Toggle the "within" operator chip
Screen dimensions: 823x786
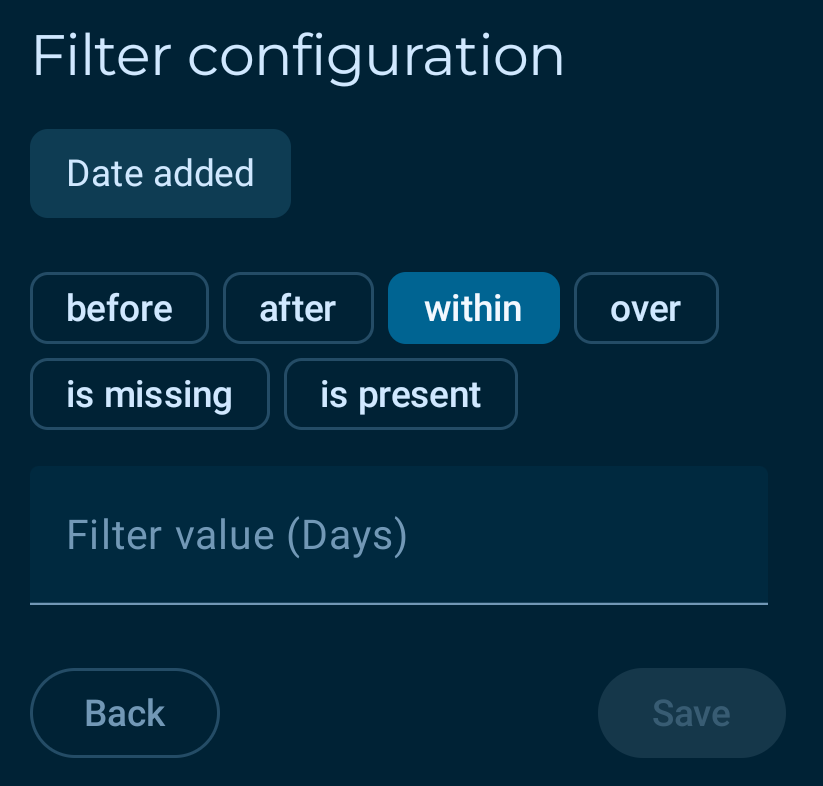(x=473, y=308)
